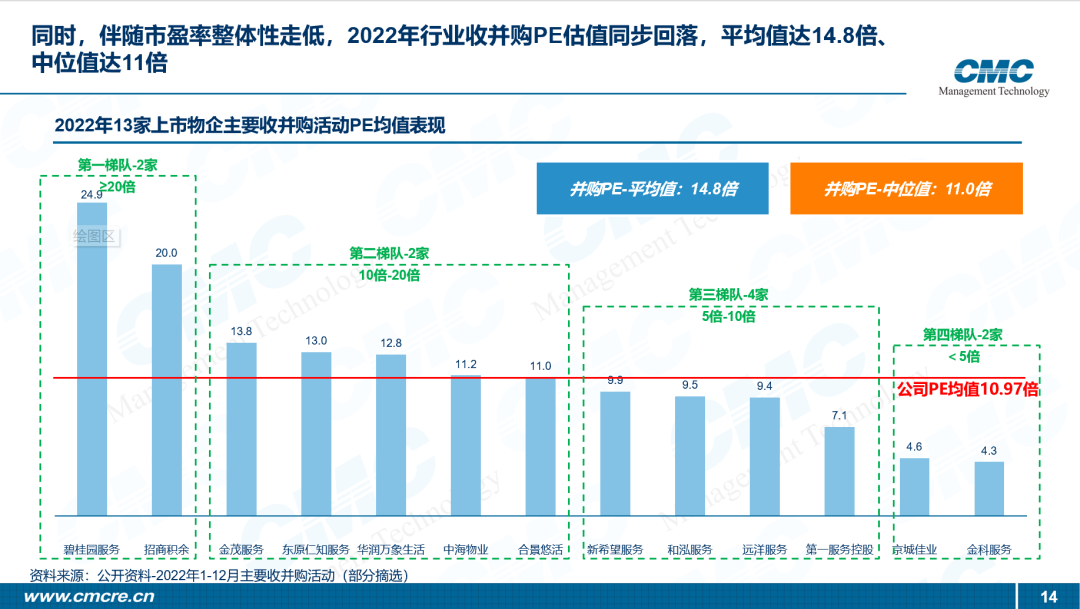Screen dimensions: 1080x609
Task: Click the 招商积余 bar valued 20.0
Action: point(167,390)
